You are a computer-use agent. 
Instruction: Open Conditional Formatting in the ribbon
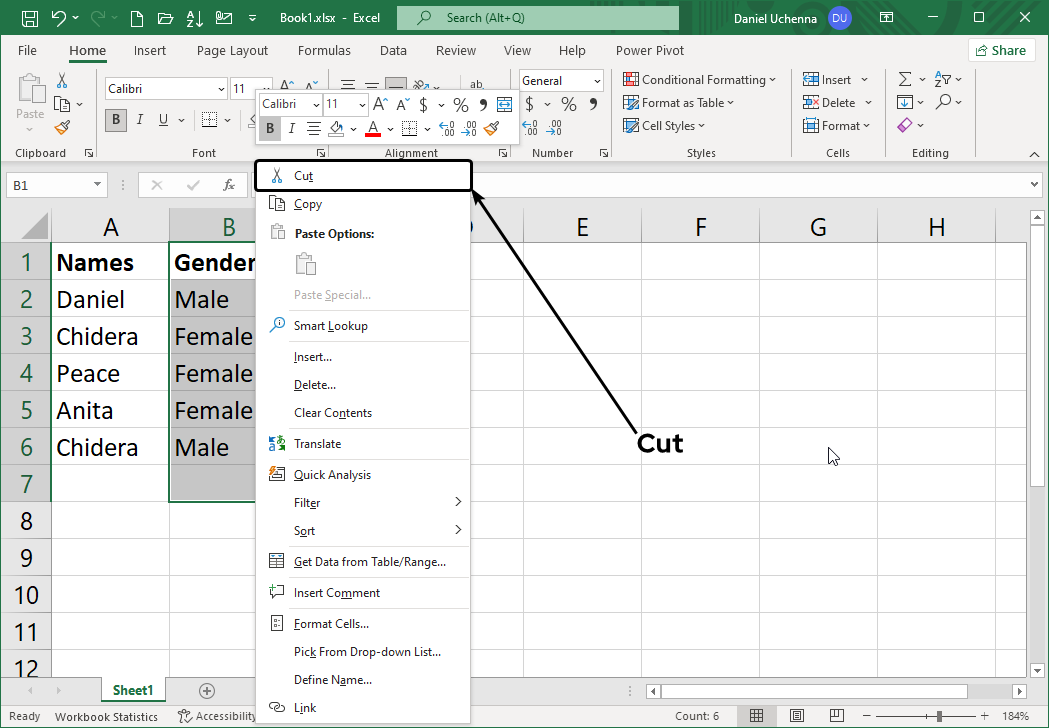700,79
